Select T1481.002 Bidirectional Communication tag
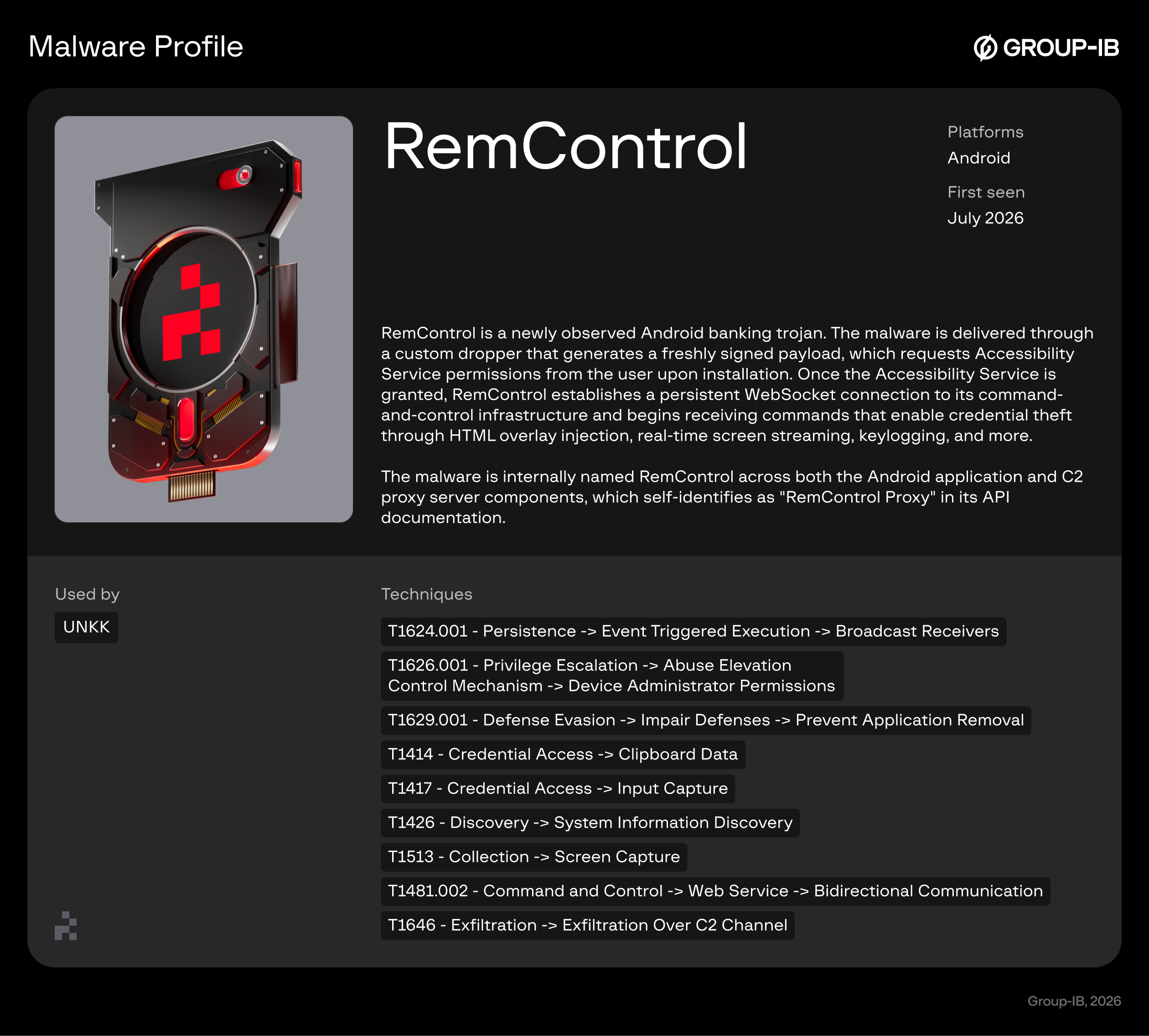 click(x=716, y=891)
